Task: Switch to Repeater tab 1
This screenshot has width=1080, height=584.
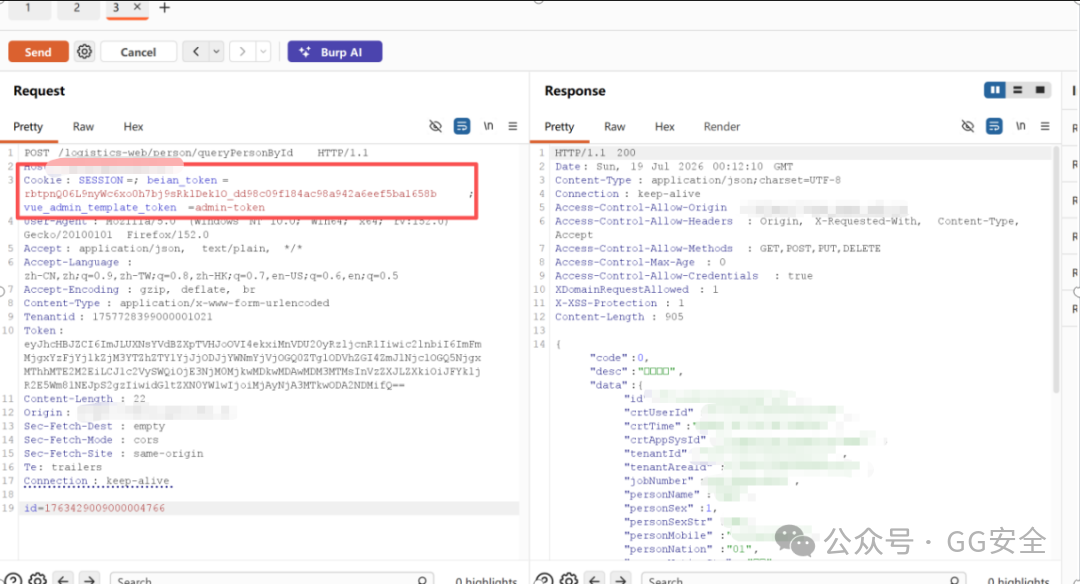Action: click(x=28, y=8)
